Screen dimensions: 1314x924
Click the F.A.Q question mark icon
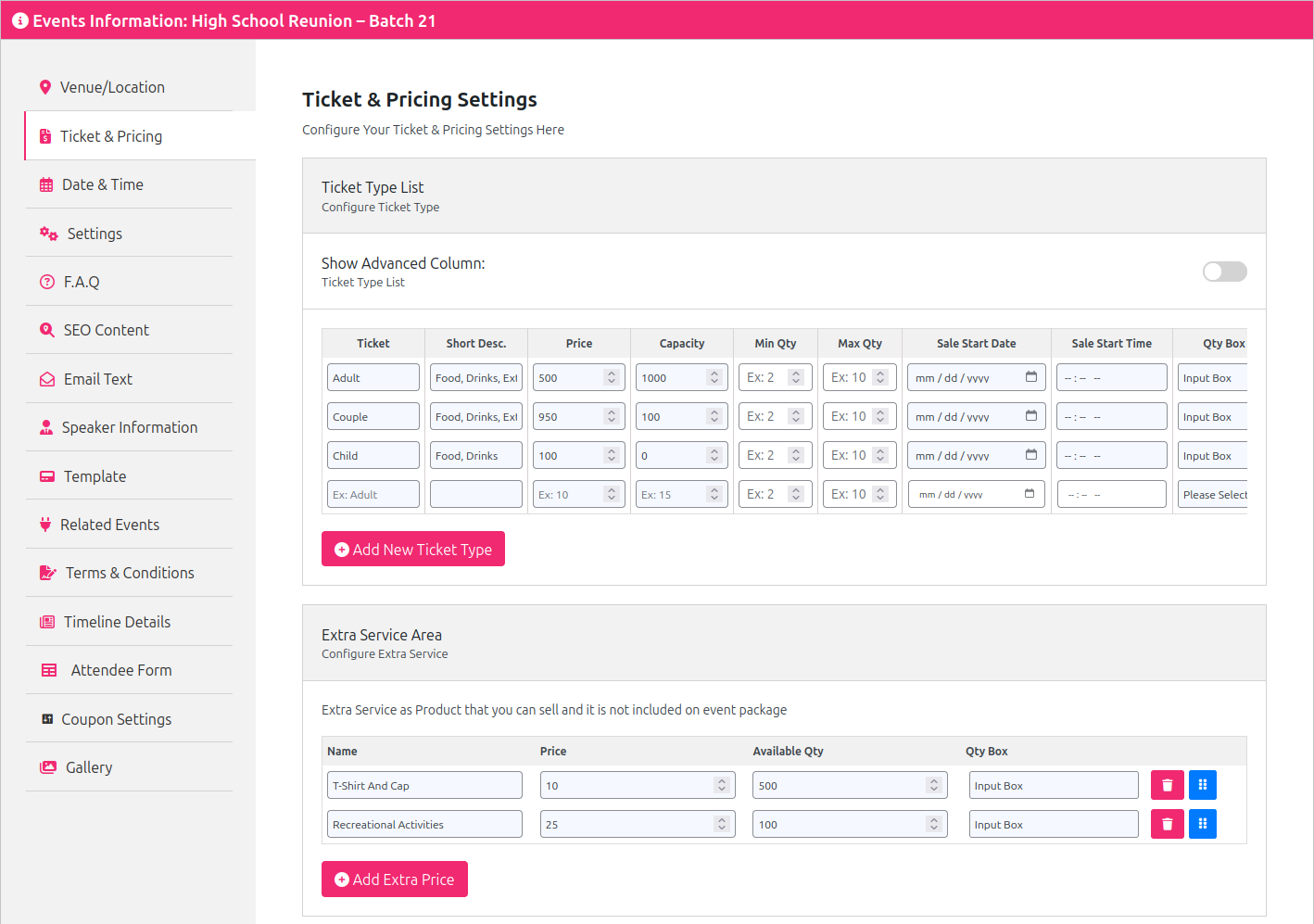click(47, 282)
